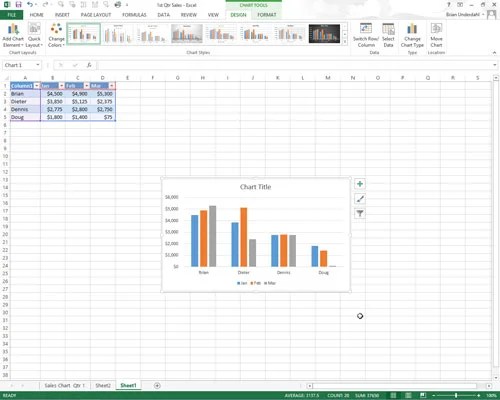Switch to the Sales Chart Qtr 1 sheet
Viewport: 500px width, 400px height.
point(65,385)
